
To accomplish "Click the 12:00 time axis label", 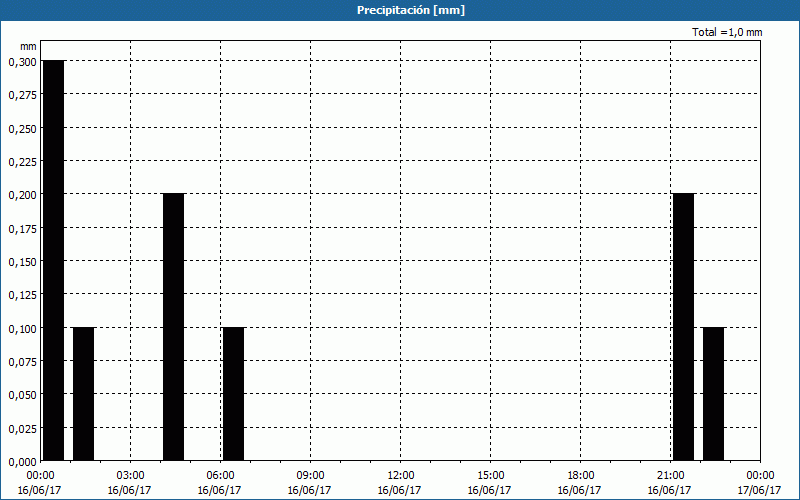I will click(x=401, y=476).
